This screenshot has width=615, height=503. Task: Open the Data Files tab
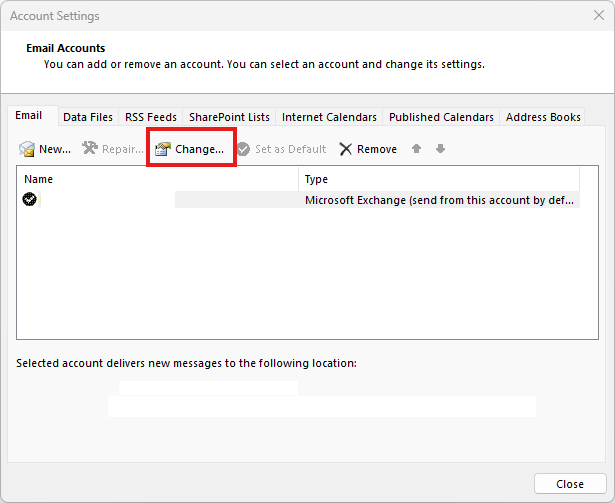(x=88, y=117)
